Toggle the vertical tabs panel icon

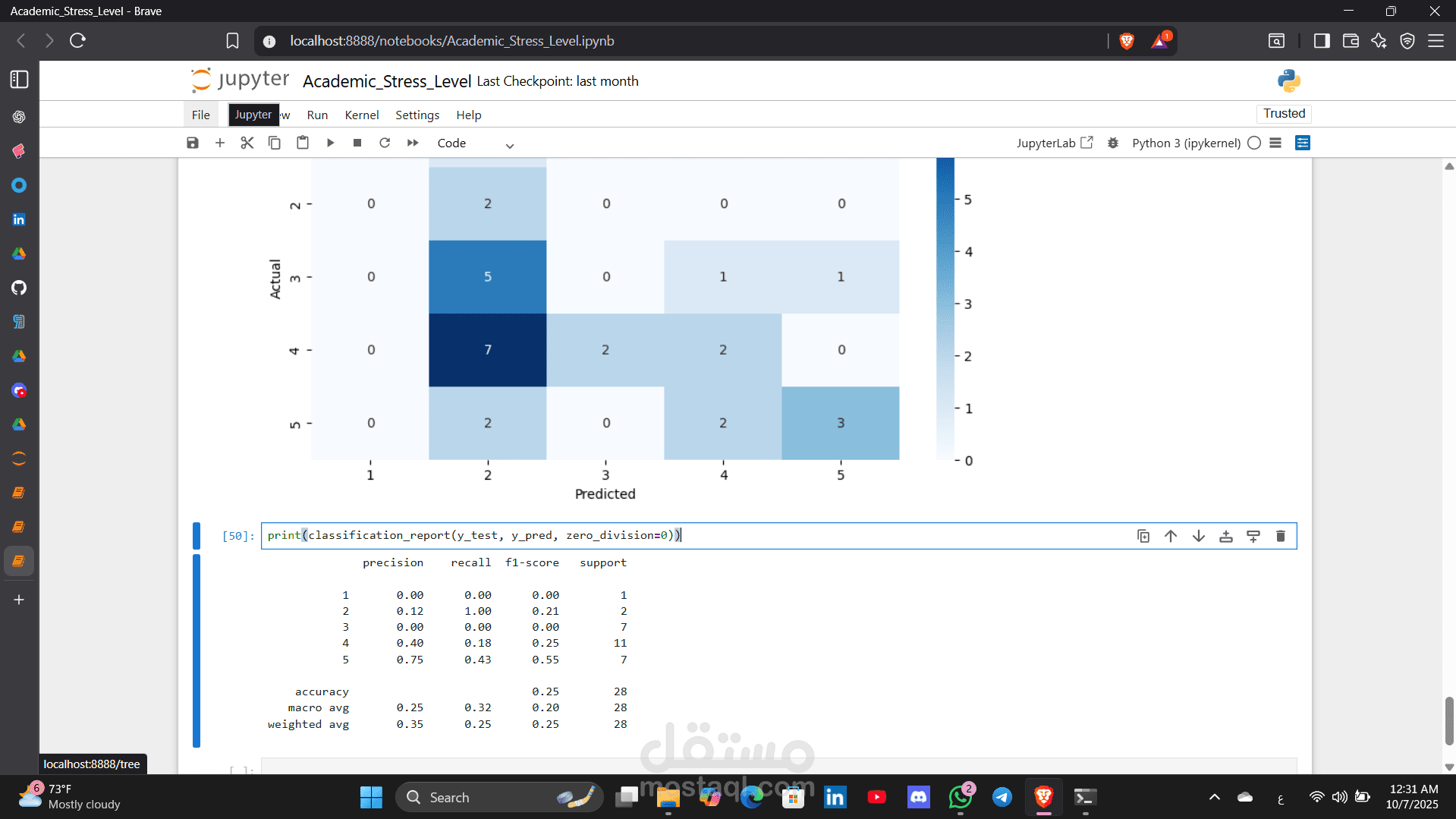point(19,80)
